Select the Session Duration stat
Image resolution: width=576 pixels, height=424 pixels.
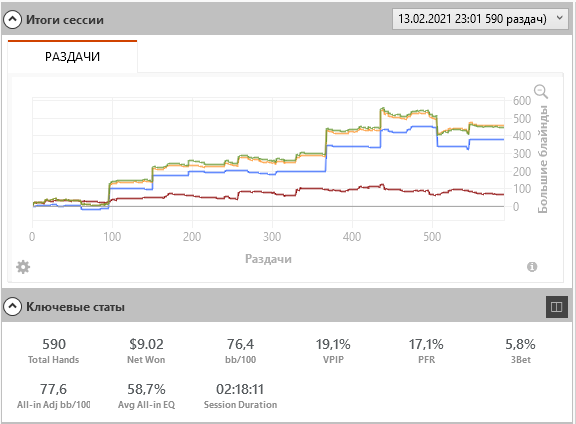click(x=240, y=396)
